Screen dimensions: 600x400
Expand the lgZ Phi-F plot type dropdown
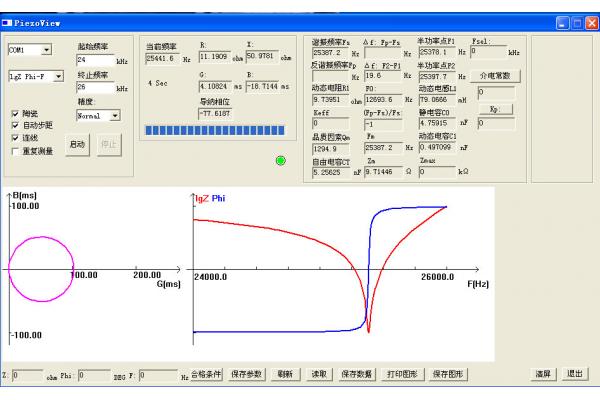(x=36, y=77)
